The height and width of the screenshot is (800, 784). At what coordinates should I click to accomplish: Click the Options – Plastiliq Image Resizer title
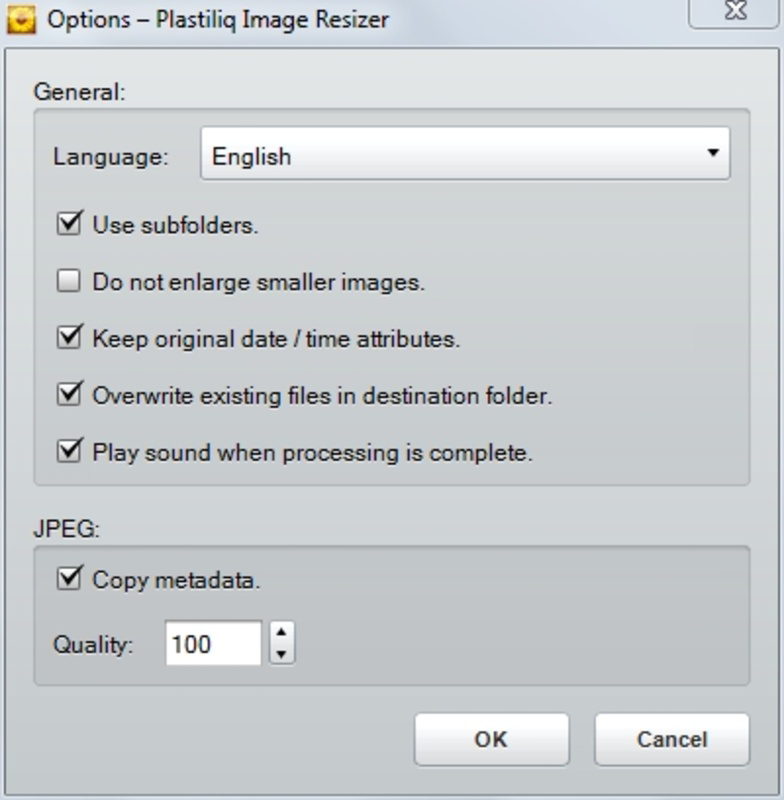tap(218, 20)
